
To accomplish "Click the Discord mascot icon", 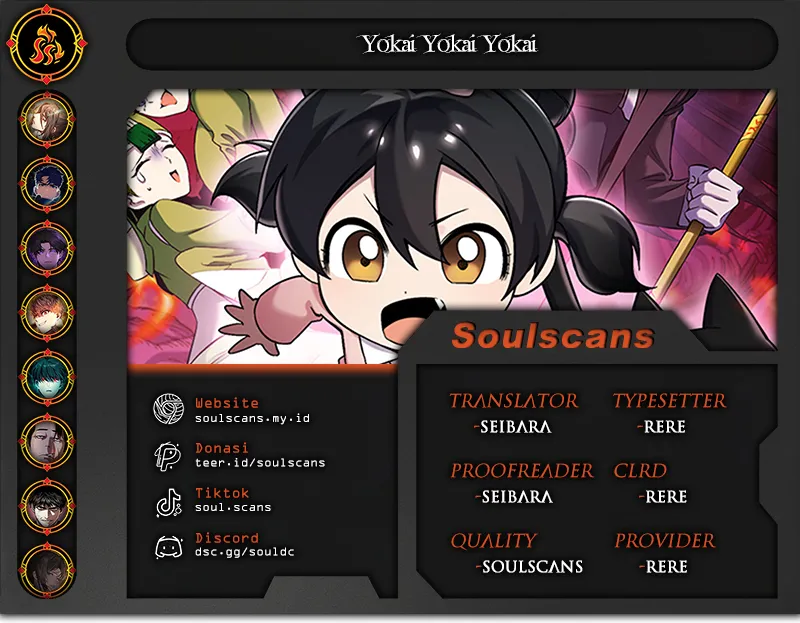I will 169,547.
